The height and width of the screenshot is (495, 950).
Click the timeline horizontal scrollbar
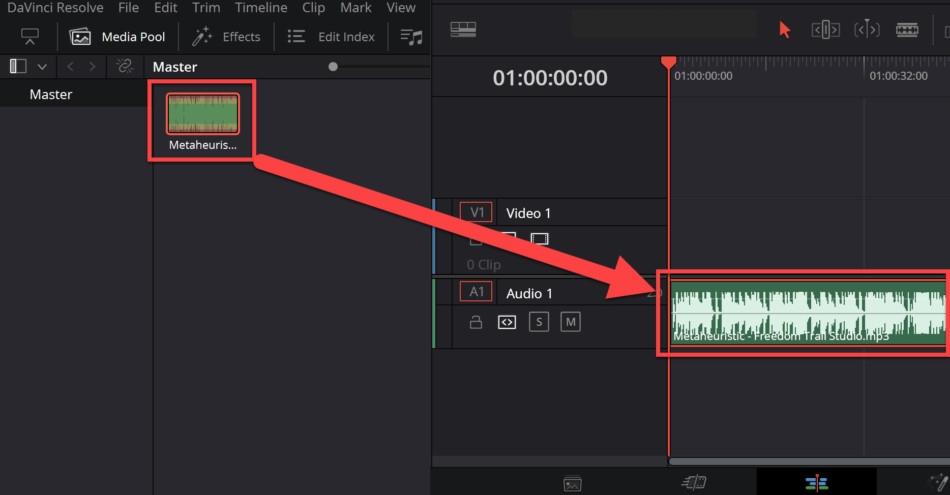(809, 462)
